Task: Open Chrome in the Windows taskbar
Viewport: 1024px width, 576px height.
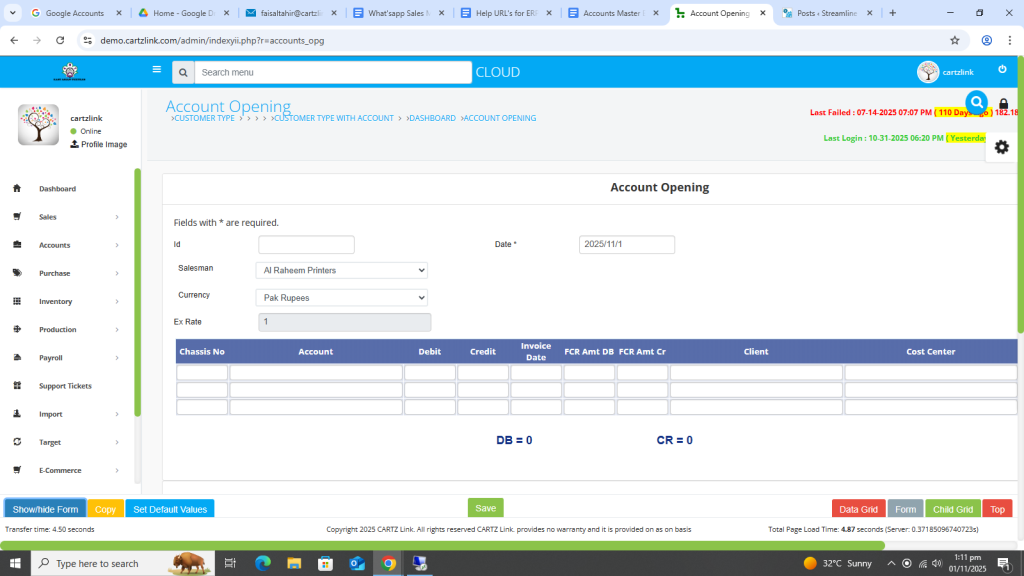Action: [x=388, y=564]
